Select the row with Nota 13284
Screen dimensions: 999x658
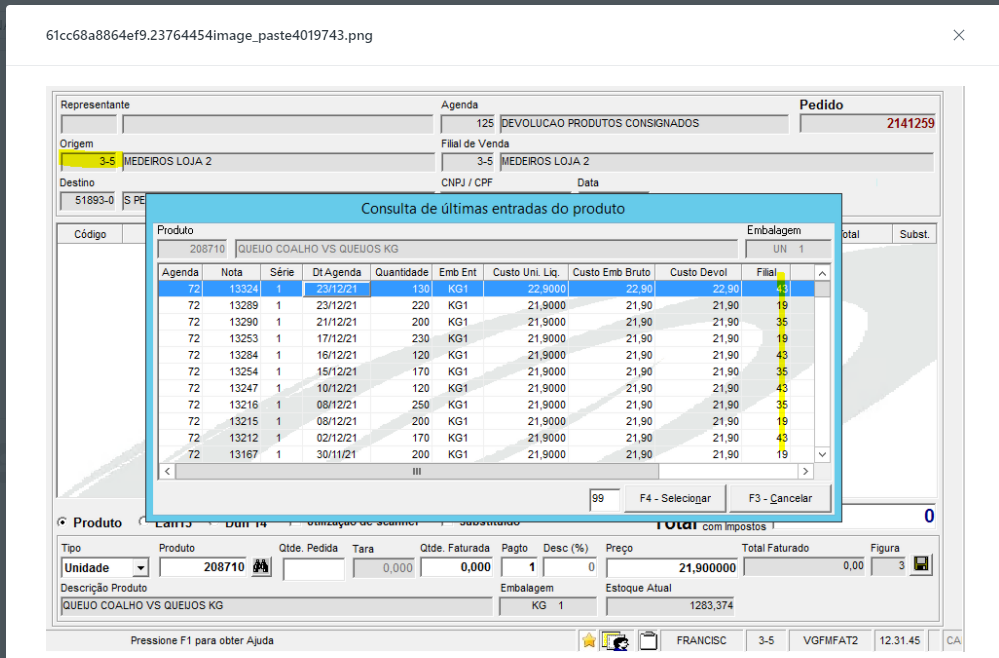coord(486,355)
